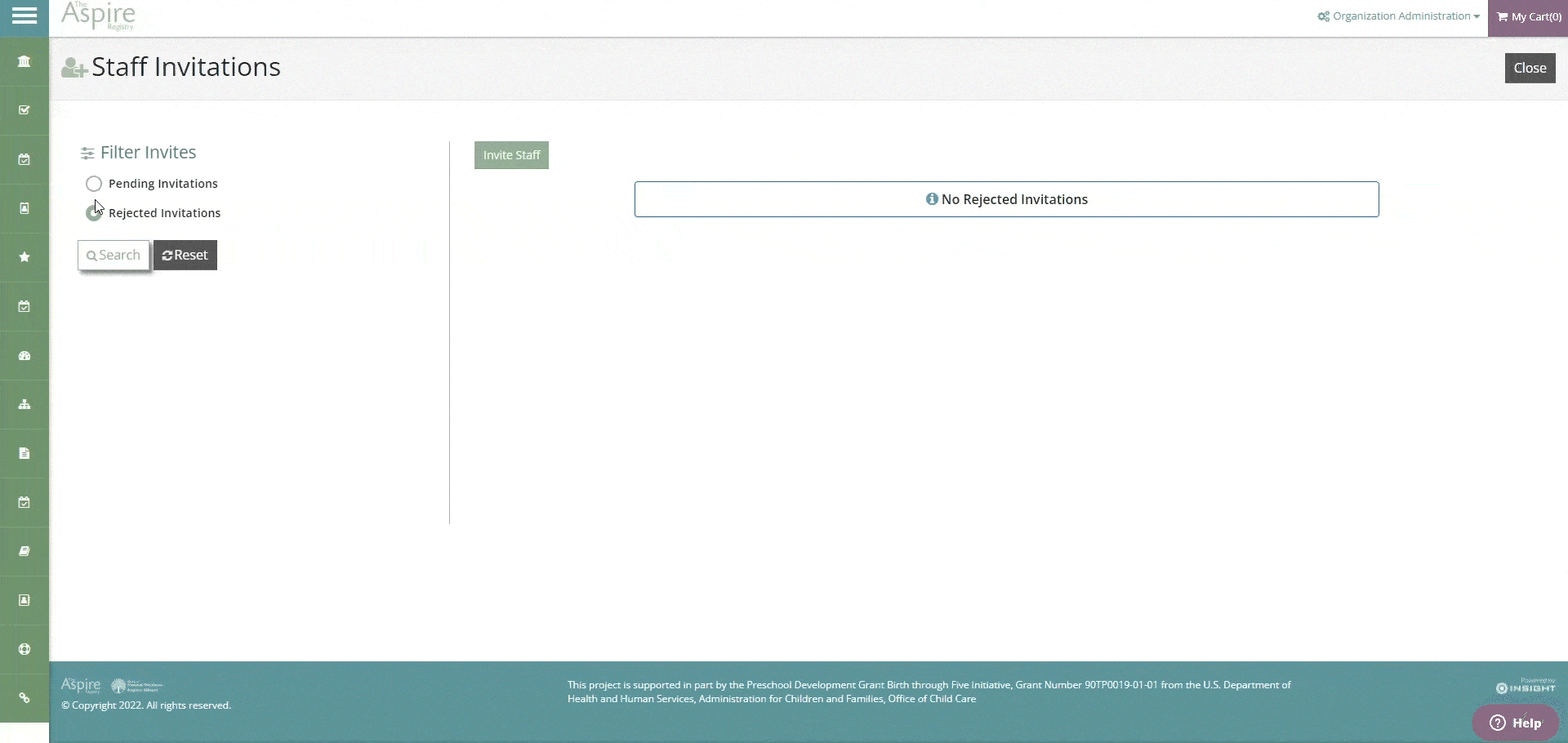Click the star icon in the sidebar
Screen dimensions: 1568x743
24,257
